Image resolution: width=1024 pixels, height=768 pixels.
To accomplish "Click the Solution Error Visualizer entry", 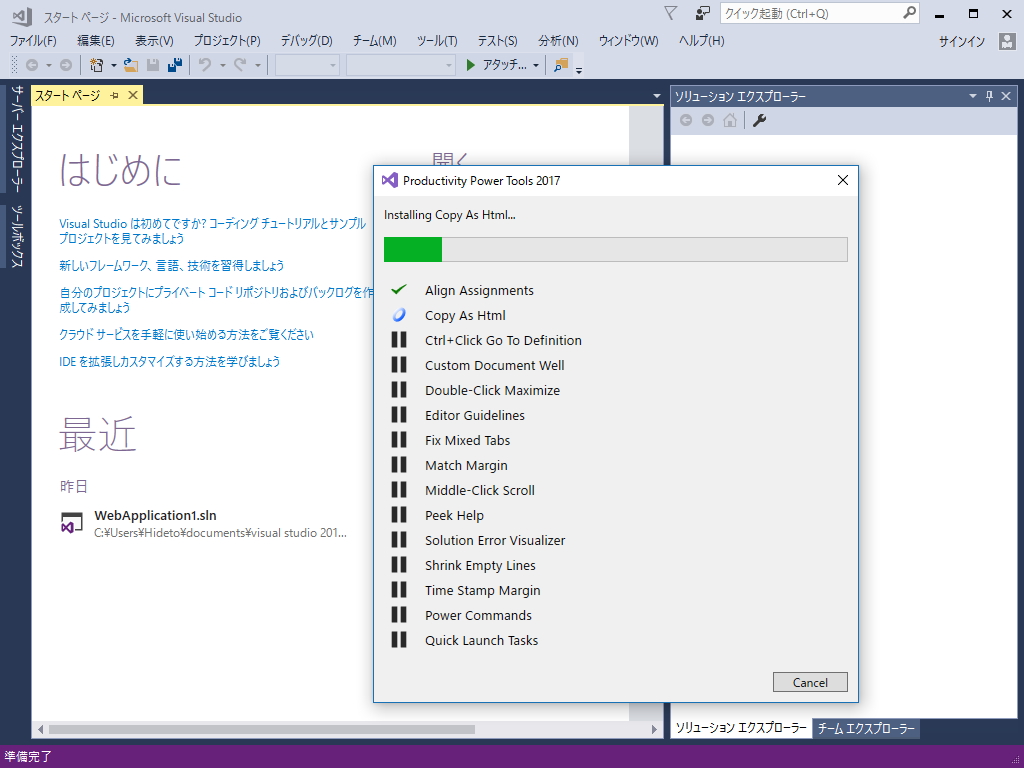I will pyautogui.click(x=494, y=540).
